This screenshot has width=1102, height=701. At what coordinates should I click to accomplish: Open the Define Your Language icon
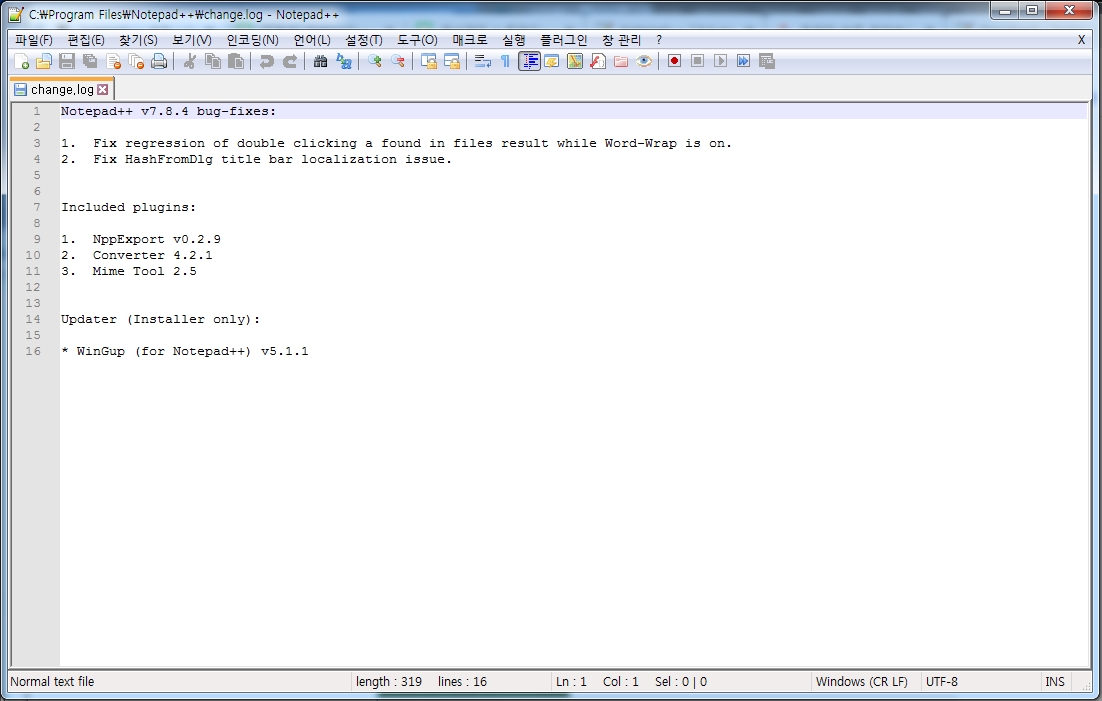coord(552,61)
